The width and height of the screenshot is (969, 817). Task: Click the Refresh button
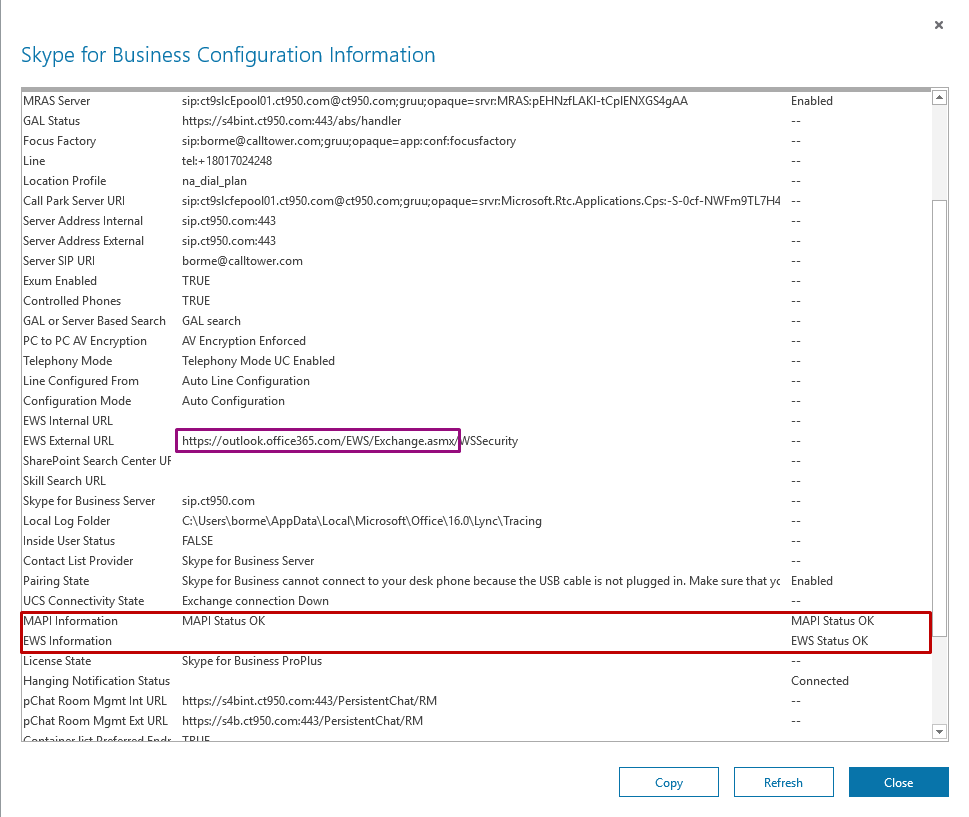click(x=784, y=782)
